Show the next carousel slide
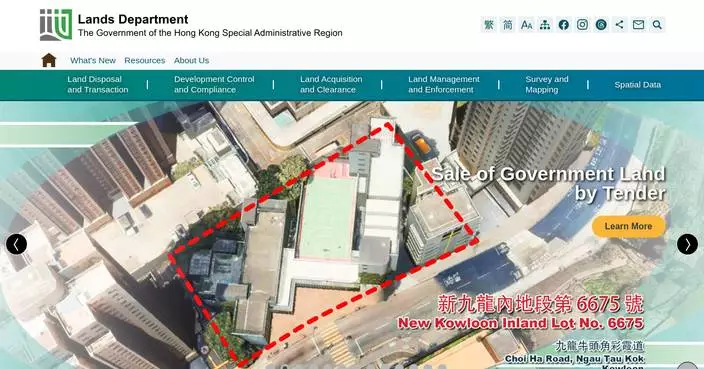 coord(687,244)
